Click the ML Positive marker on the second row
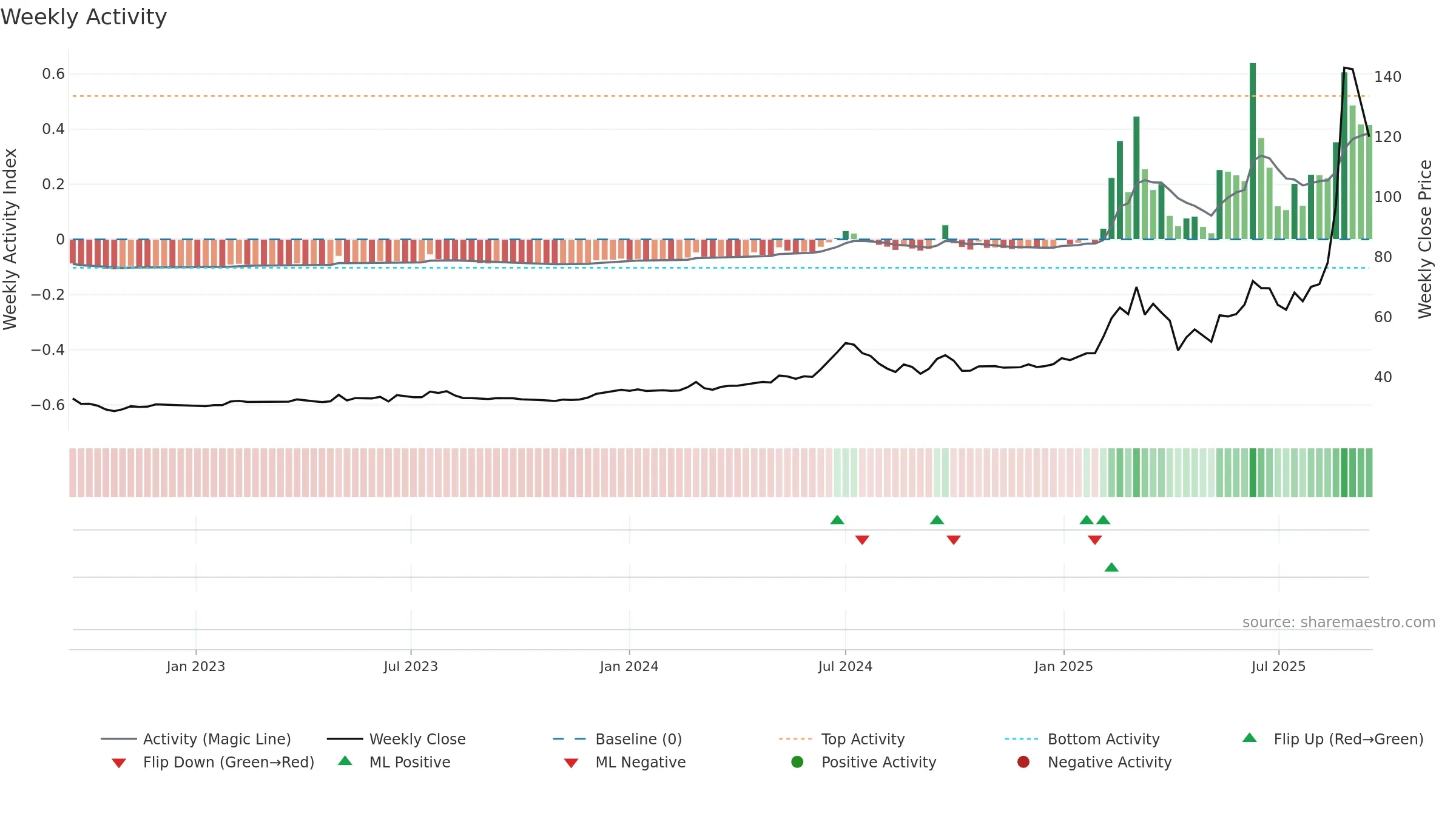 point(1111,567)
